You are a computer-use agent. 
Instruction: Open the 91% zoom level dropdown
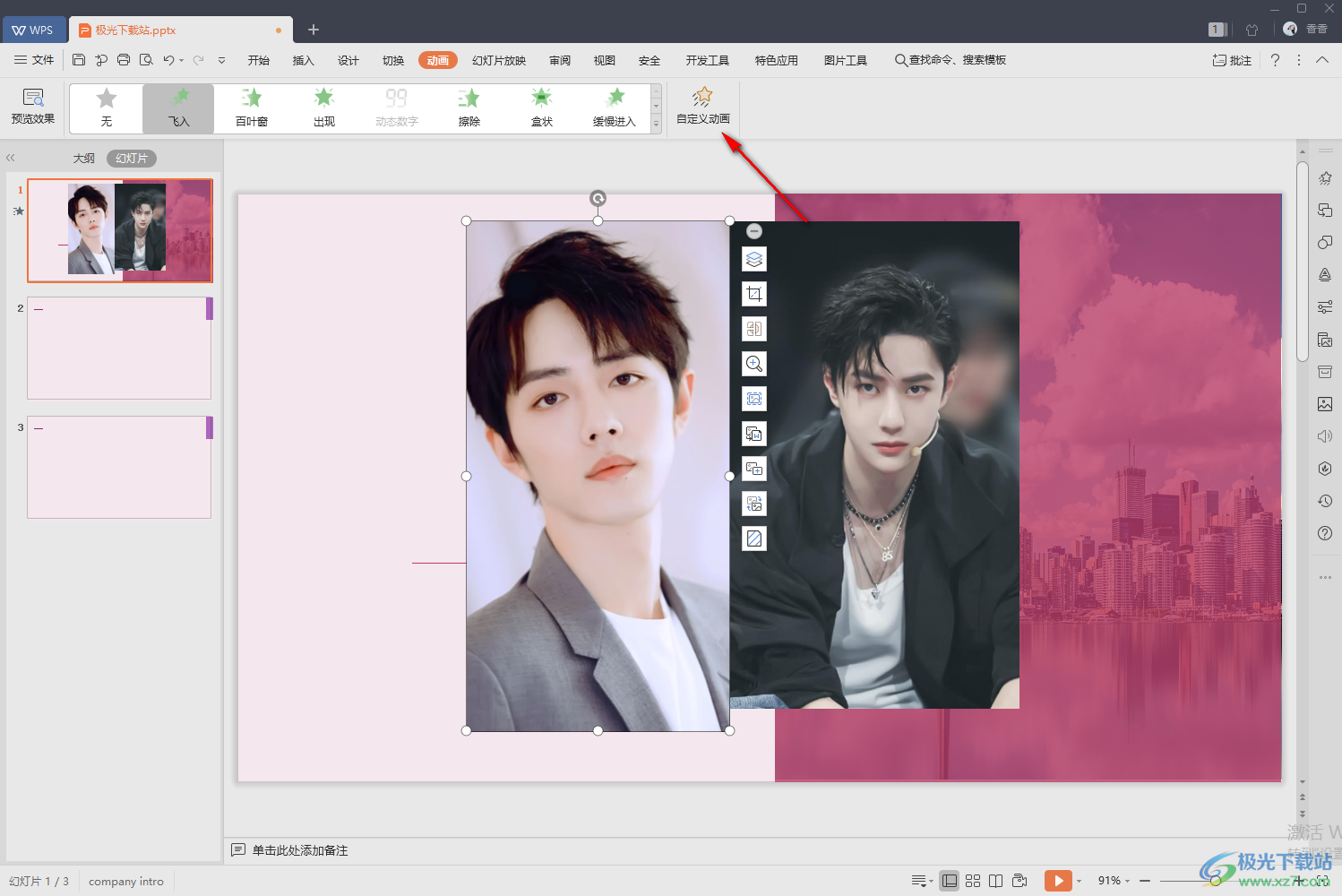click(1114, 881)
